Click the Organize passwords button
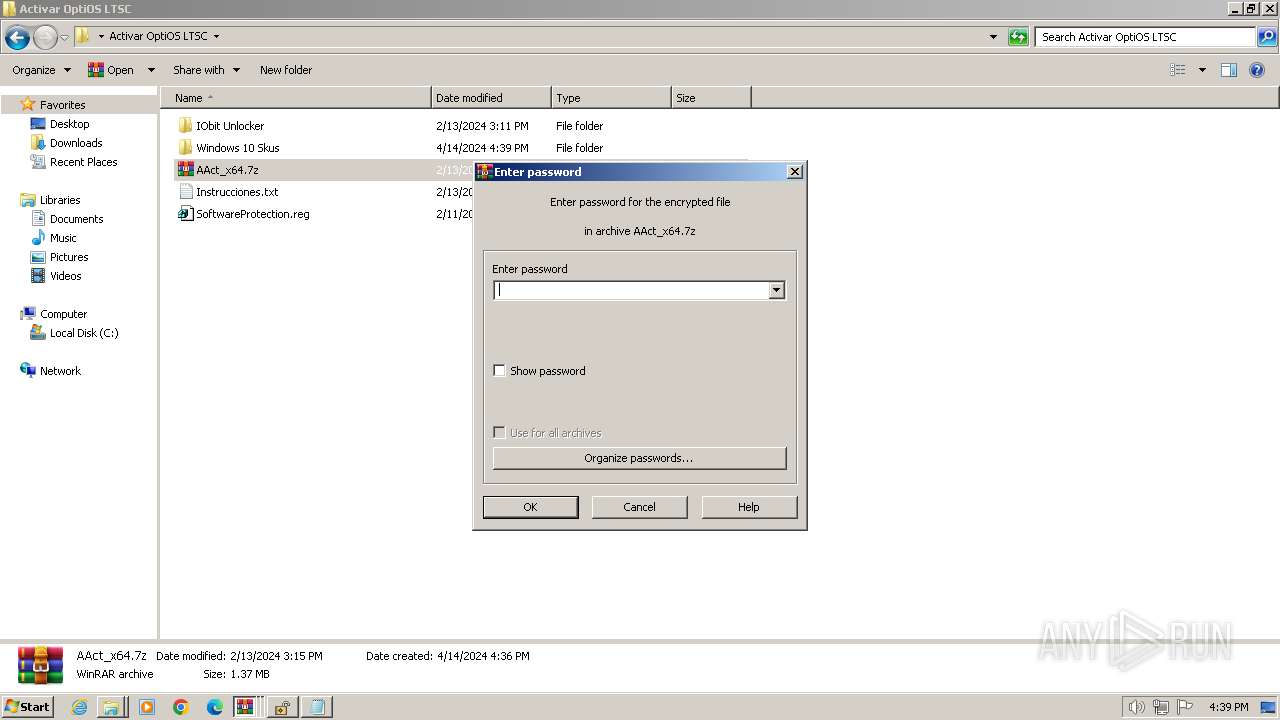The height and width of the screenshot is (720, 1280). [x=639, y=458]
